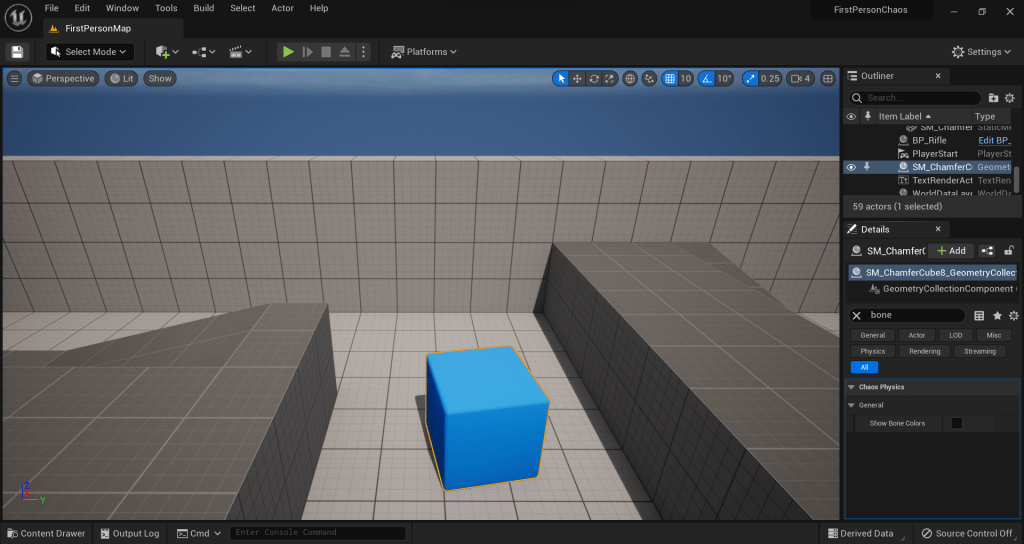Image resolution: width=1024 pixels, height=544 pixels.
Task: Click the lock icon in the Details panel
Action: pos(1009,251)
